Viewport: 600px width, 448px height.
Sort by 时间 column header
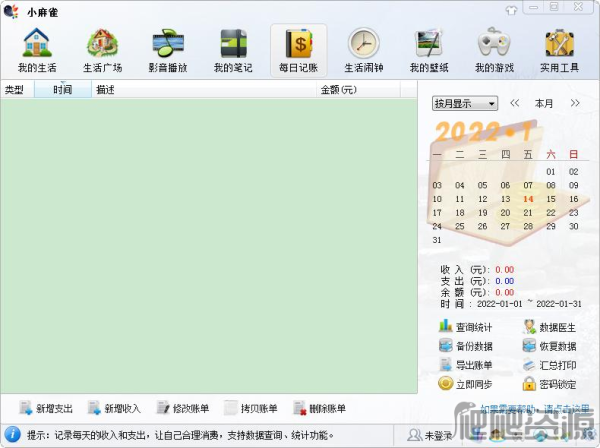pyautogui.click(x=63, y=90)
